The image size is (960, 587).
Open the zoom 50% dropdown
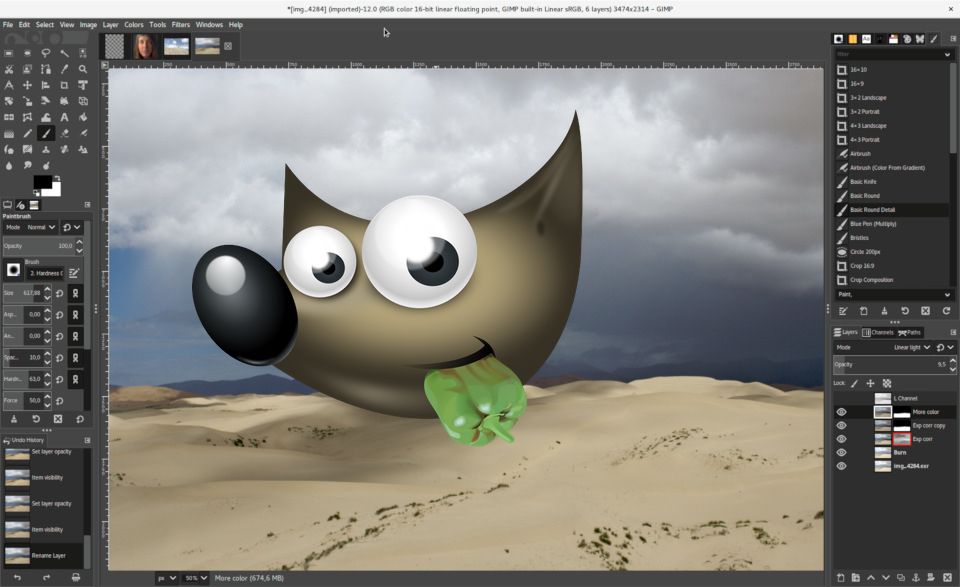[196, 578]
